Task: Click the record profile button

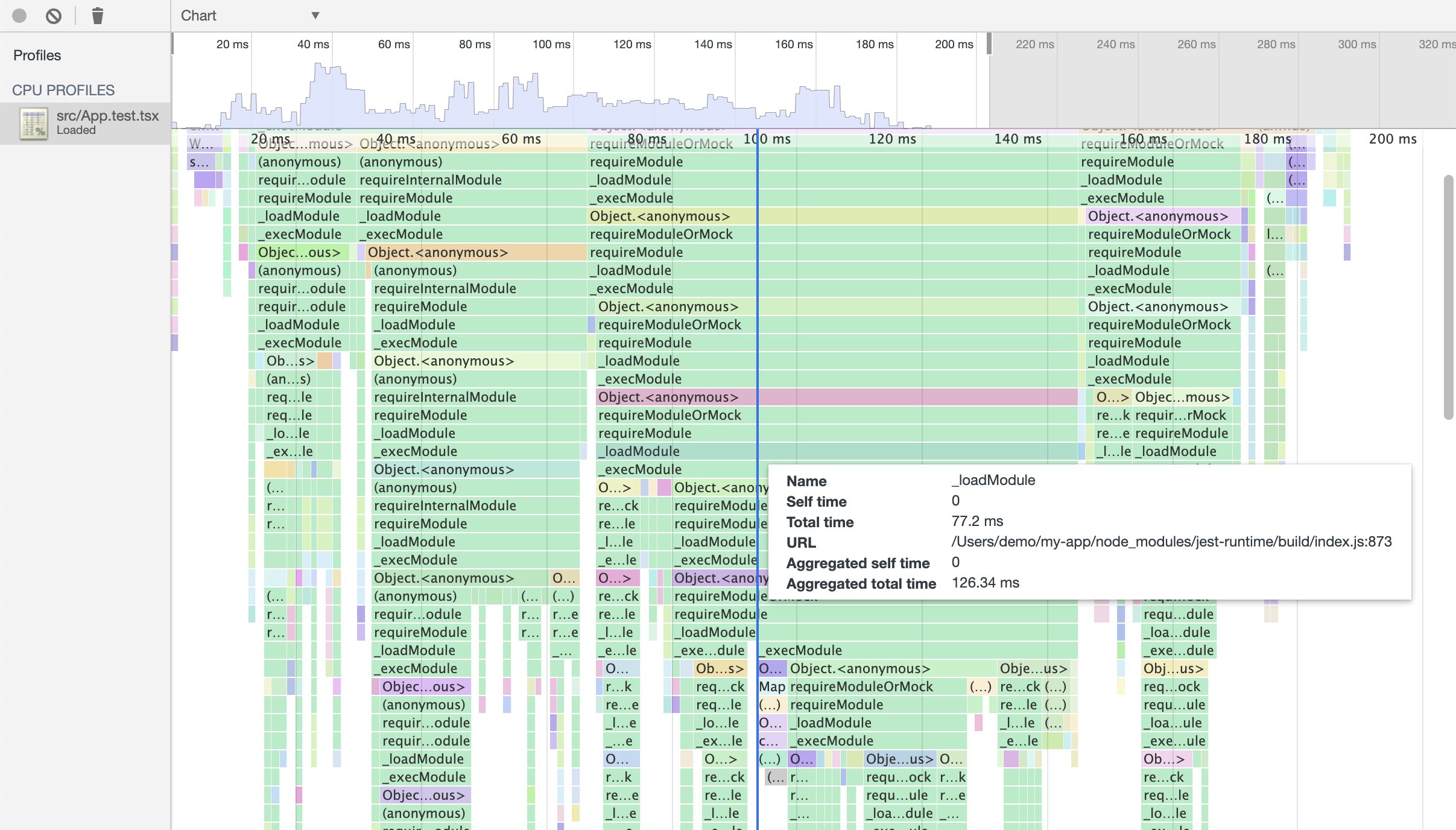Action: [19, 16]
